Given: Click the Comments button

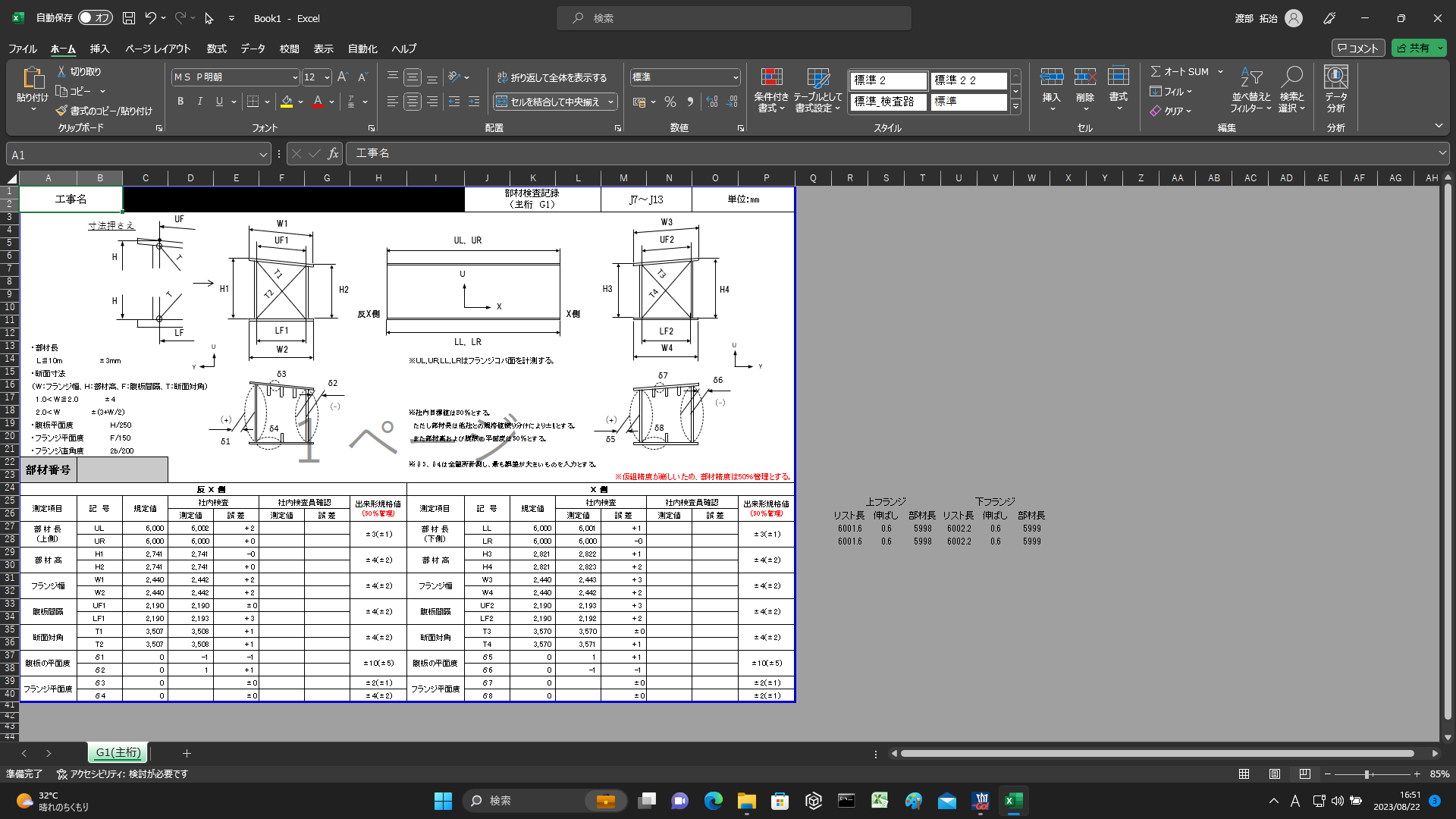Looking at the screenshot, I should click(x=1358, y=48).
